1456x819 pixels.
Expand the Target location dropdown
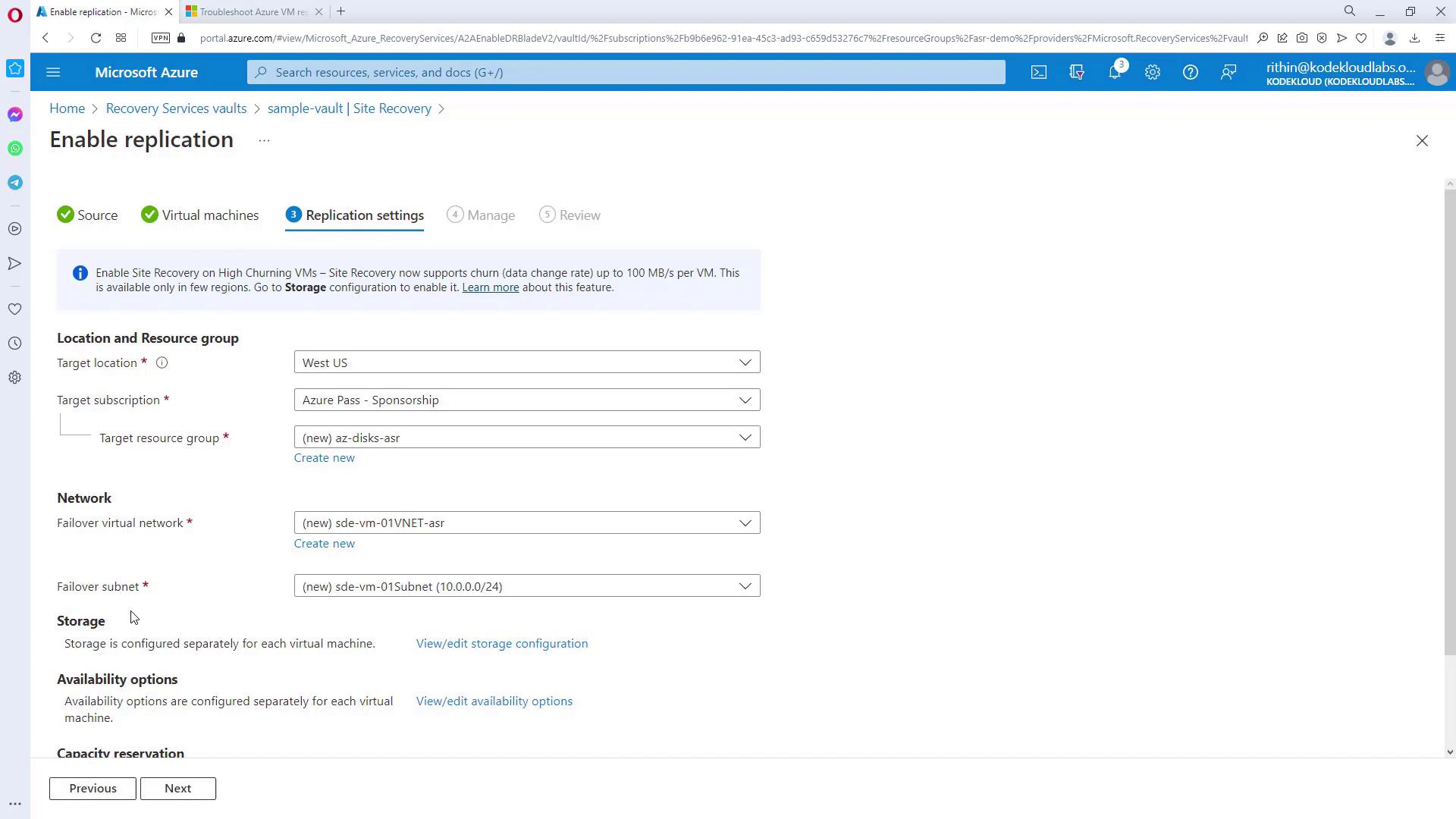click(526, 362)
